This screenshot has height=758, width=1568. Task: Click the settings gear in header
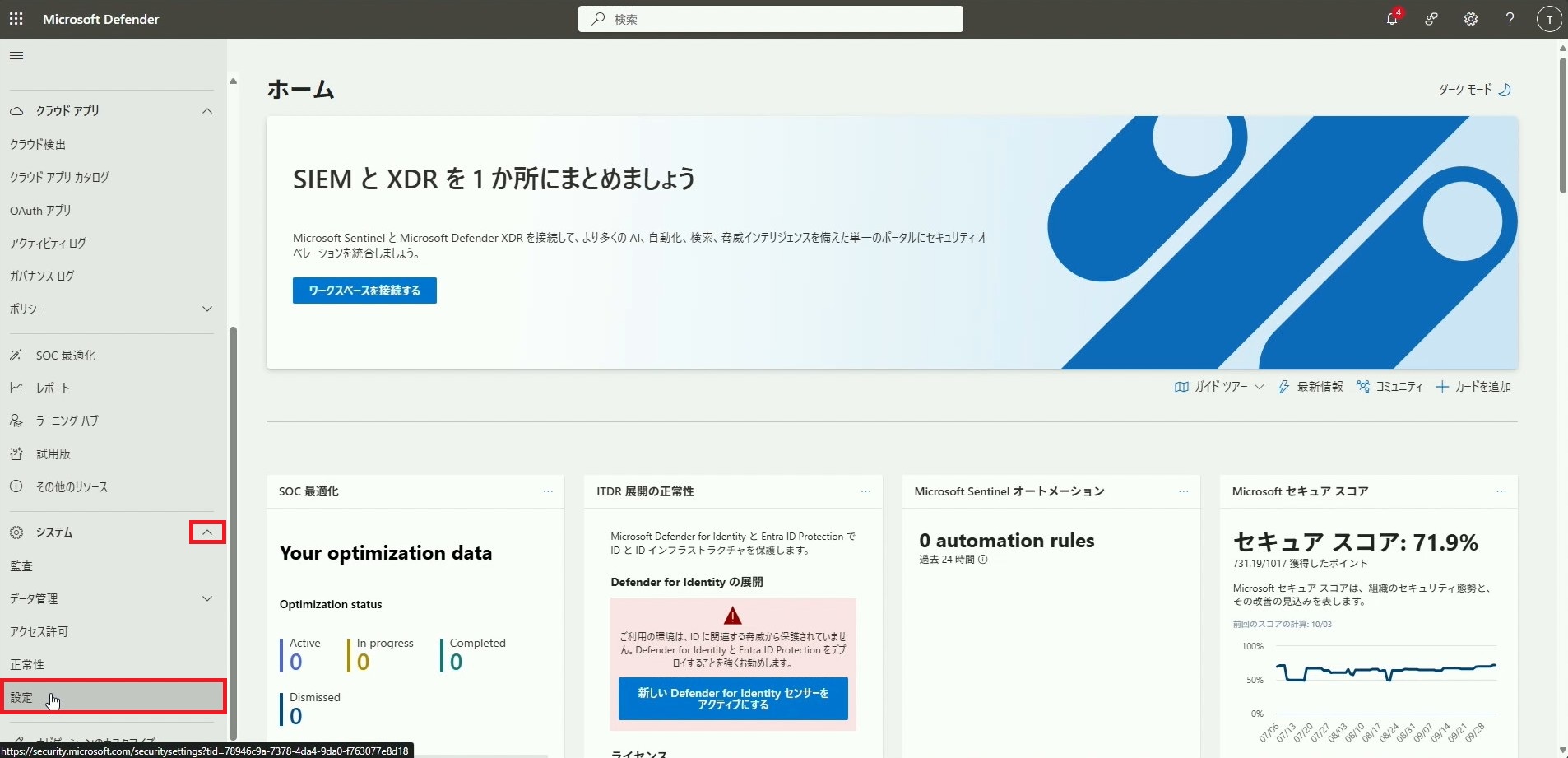pyautogui.click(x=1471, y=19)
